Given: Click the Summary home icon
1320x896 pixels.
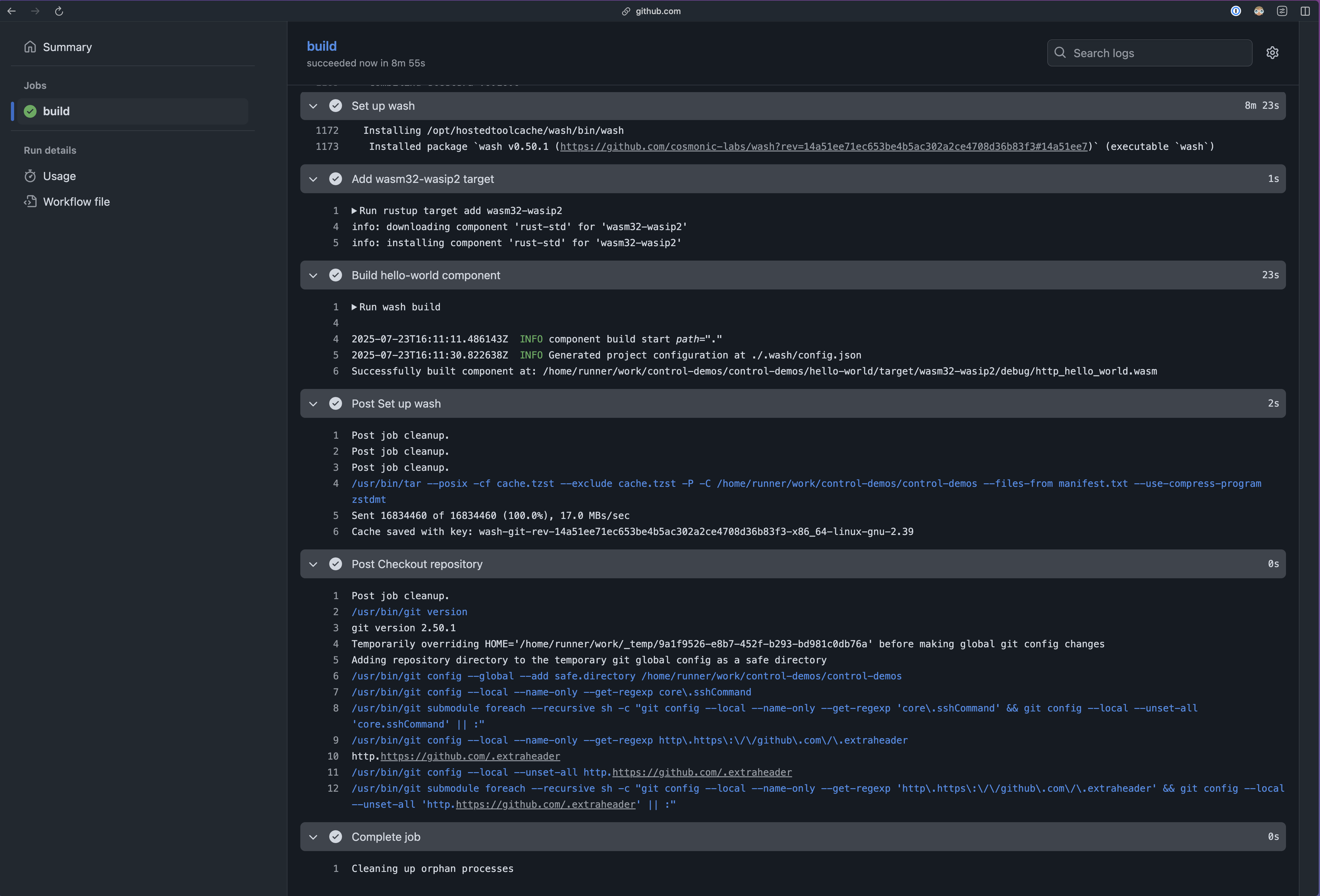Looking at the screenshot, I should [x=30, y=47].
